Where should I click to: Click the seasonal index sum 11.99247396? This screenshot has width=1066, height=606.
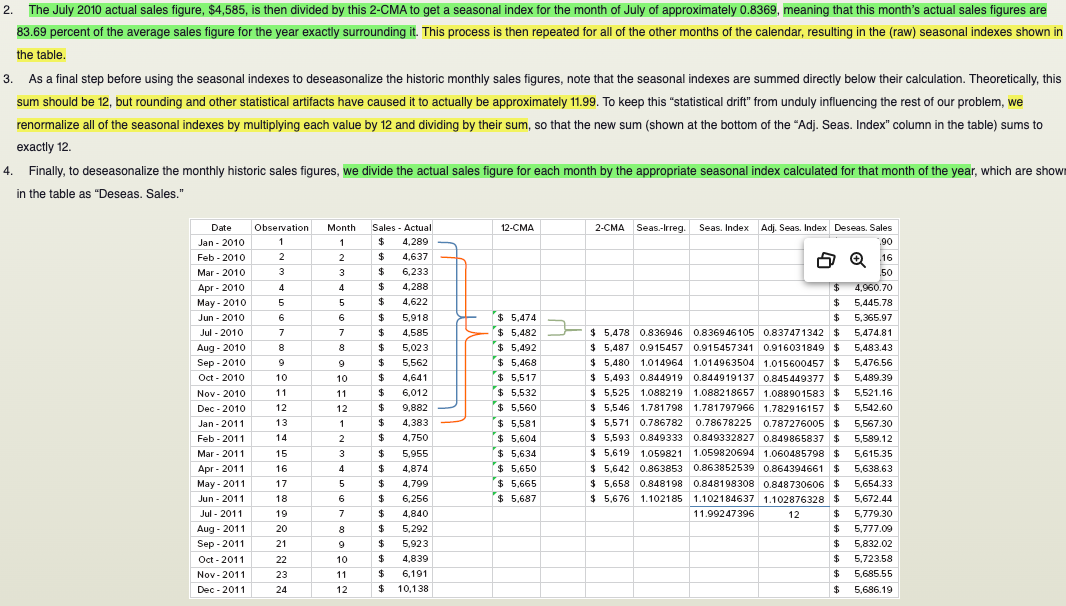(x=723, y=514)
